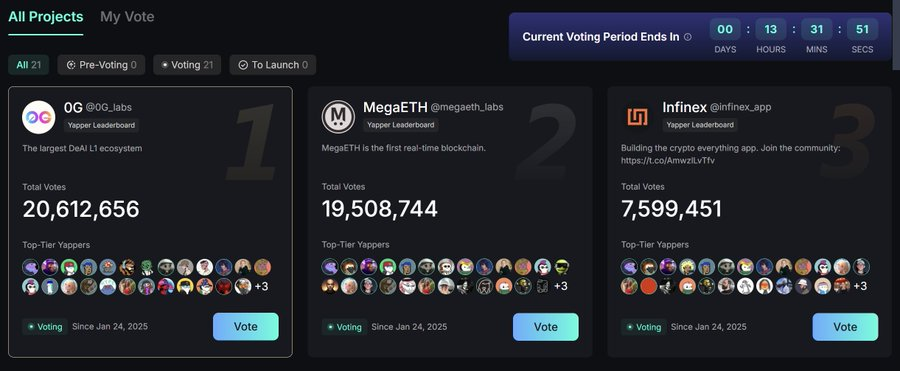
Task: Click the info icon beside voting period text
Action: click(x=688, y=37)
